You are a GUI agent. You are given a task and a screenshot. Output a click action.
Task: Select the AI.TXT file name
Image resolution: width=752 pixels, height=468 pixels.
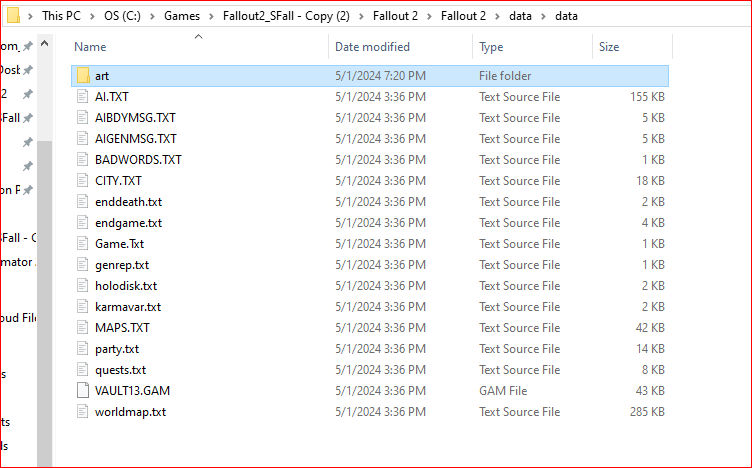click(x=112, y=96)
